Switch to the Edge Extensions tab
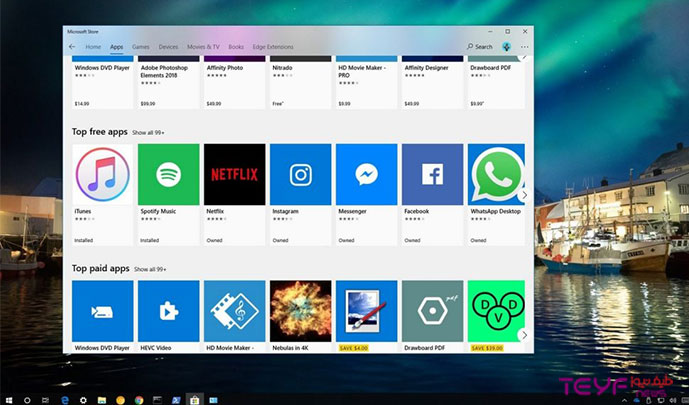This screenshot has width=689, height=405. [273, 47]
